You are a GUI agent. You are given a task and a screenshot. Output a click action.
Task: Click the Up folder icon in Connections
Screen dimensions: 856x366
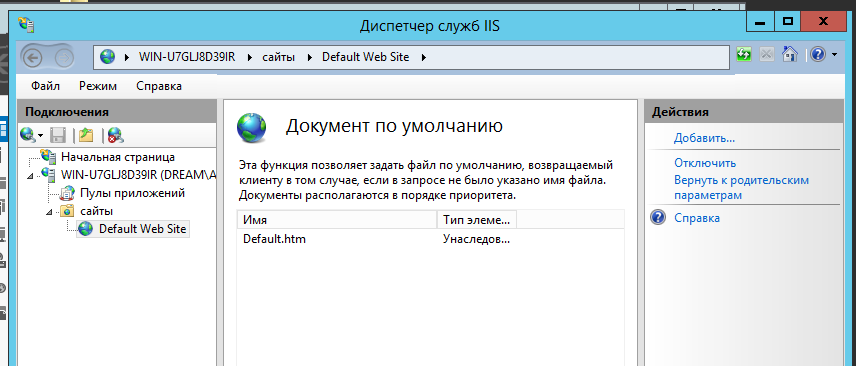coord(86,134)
